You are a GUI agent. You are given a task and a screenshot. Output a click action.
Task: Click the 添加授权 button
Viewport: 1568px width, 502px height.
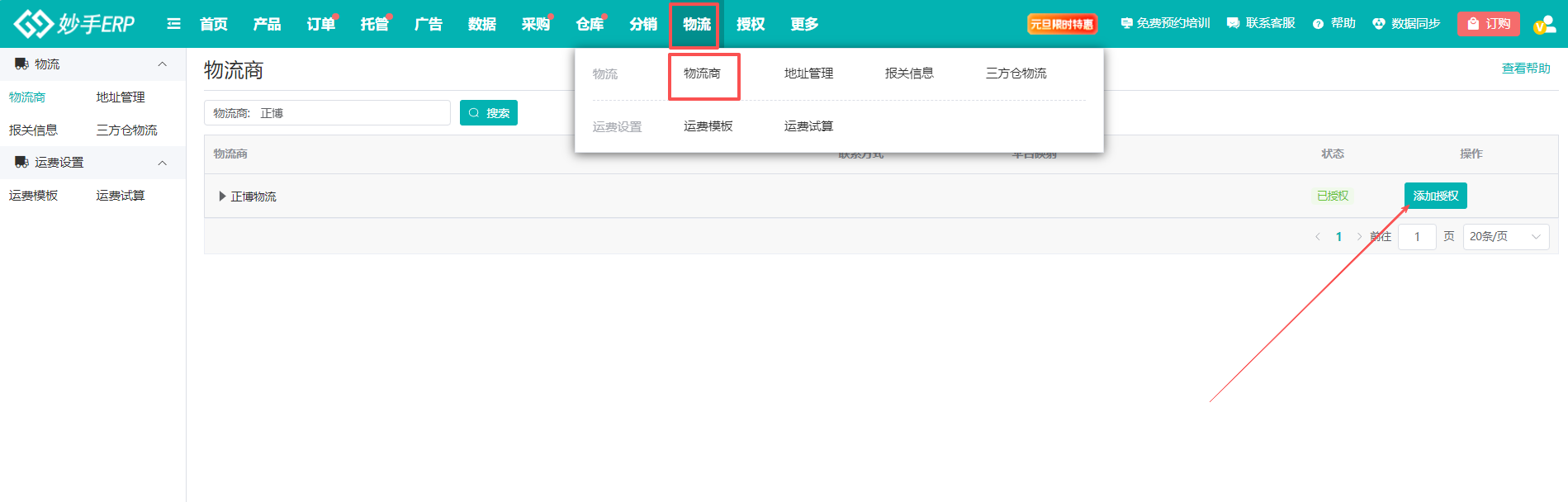1435,196
